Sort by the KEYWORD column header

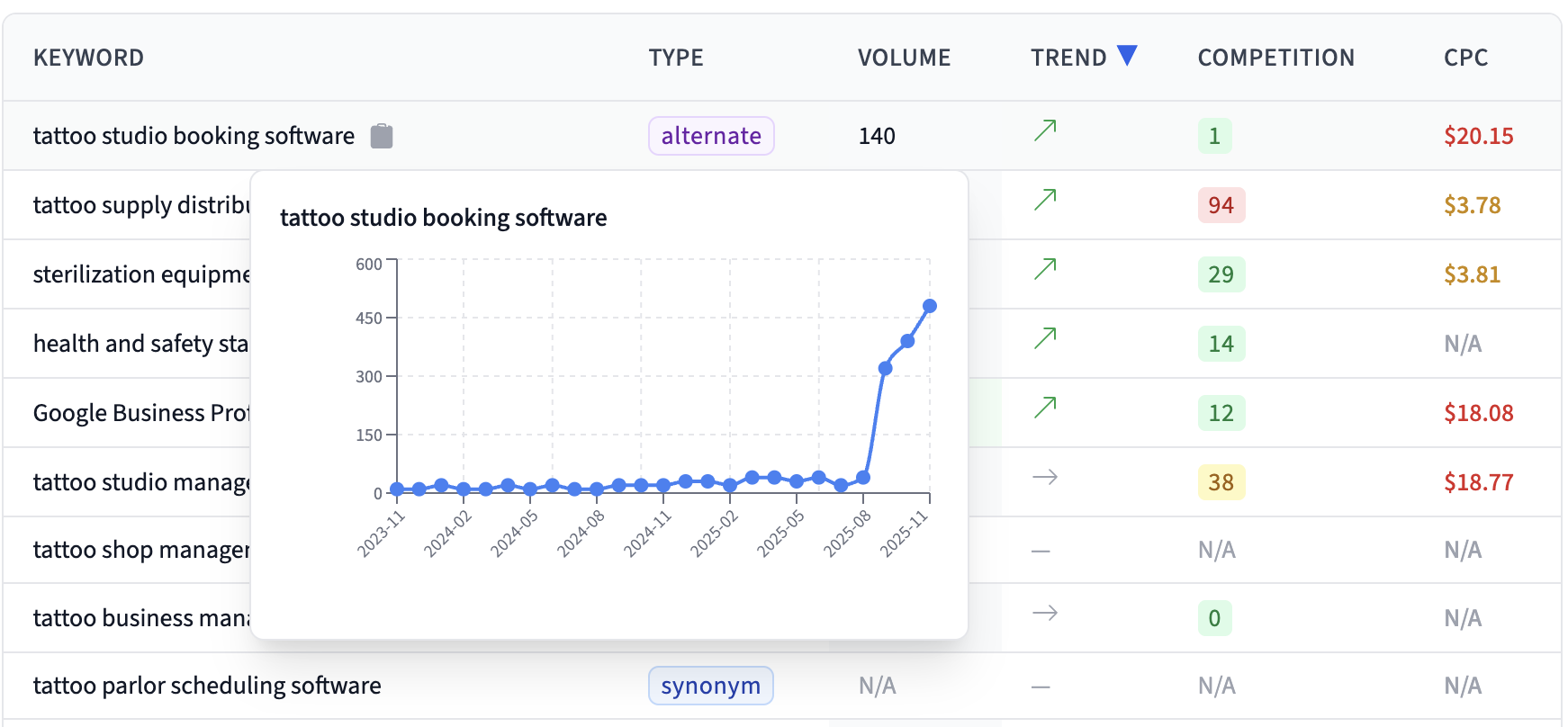88,58
